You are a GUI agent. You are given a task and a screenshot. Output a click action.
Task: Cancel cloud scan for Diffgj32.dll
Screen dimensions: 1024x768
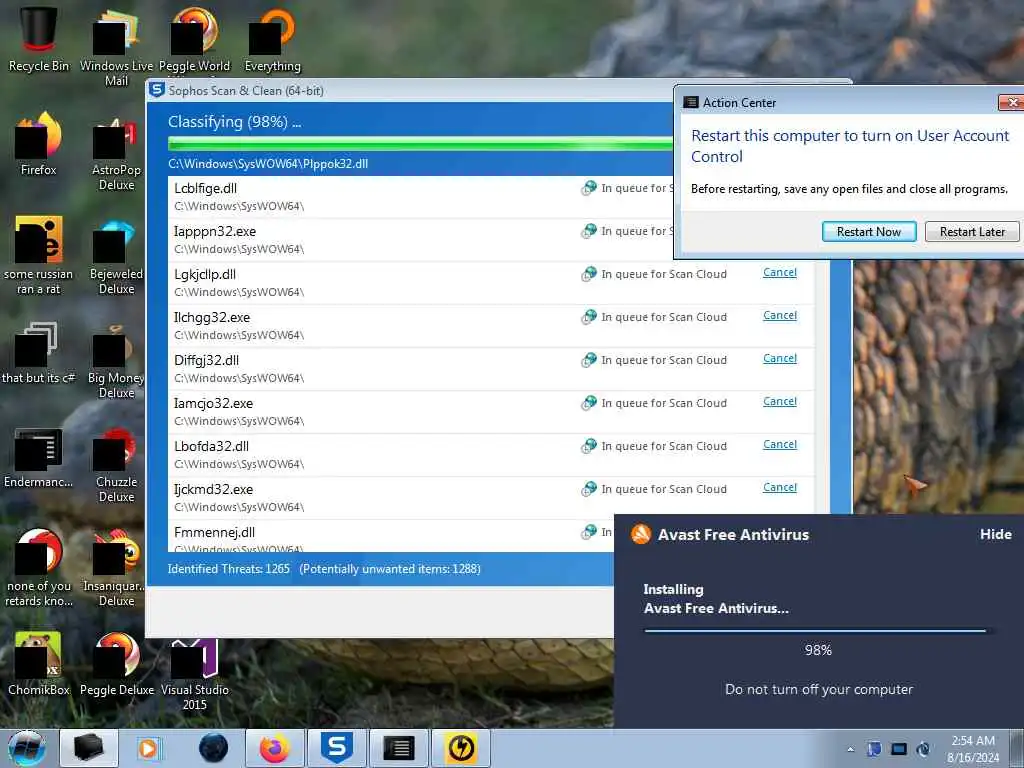780,359
